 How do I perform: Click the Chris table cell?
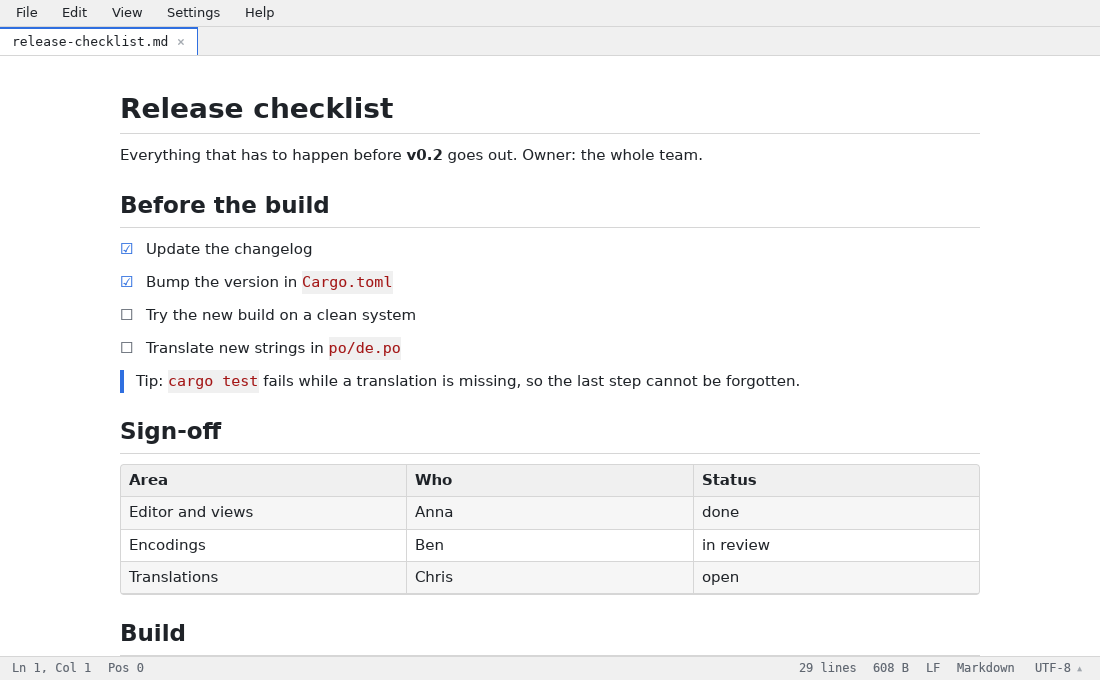(x=550, y=578)
